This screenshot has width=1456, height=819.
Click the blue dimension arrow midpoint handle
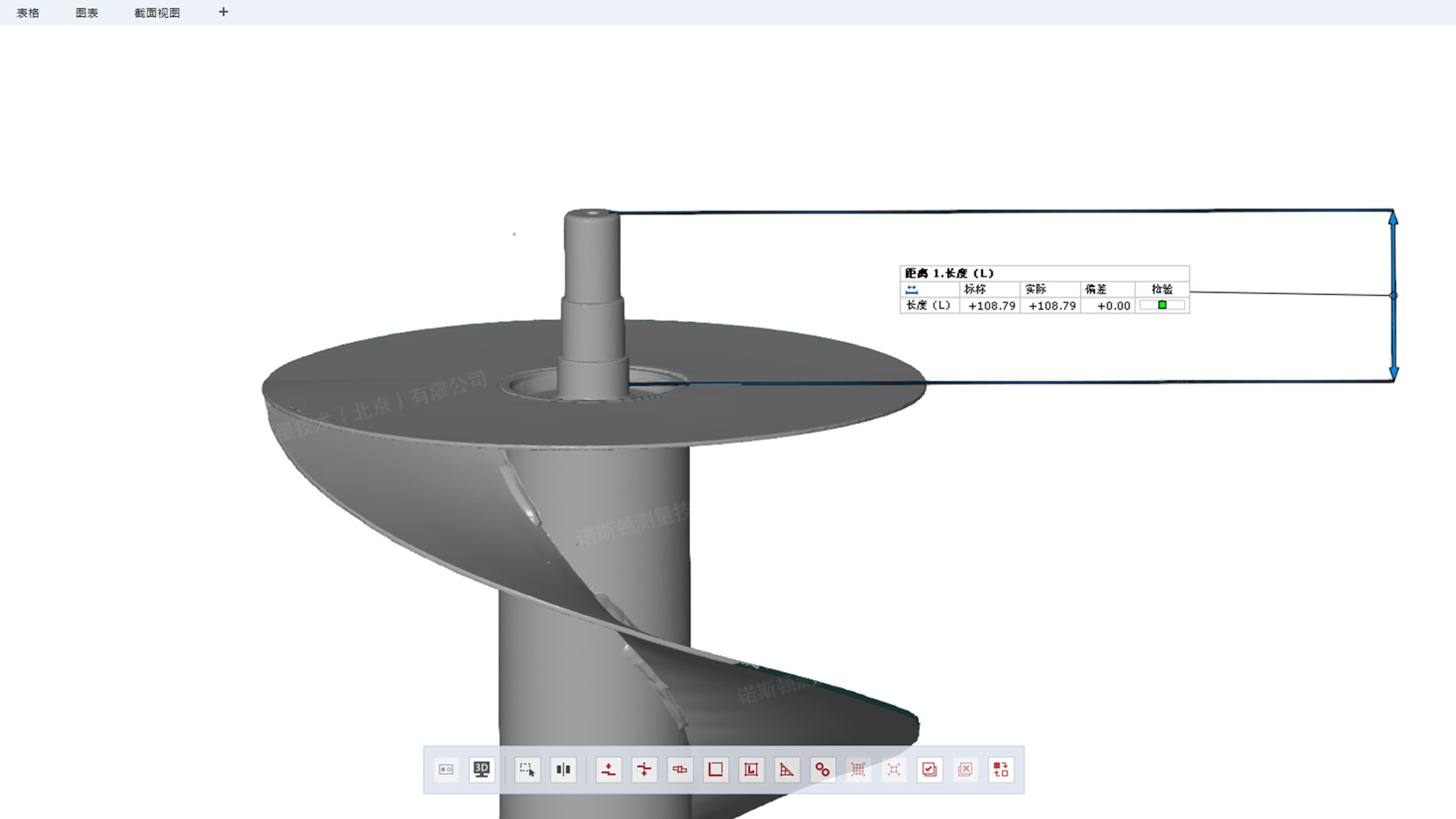[x=1393, y=295]
